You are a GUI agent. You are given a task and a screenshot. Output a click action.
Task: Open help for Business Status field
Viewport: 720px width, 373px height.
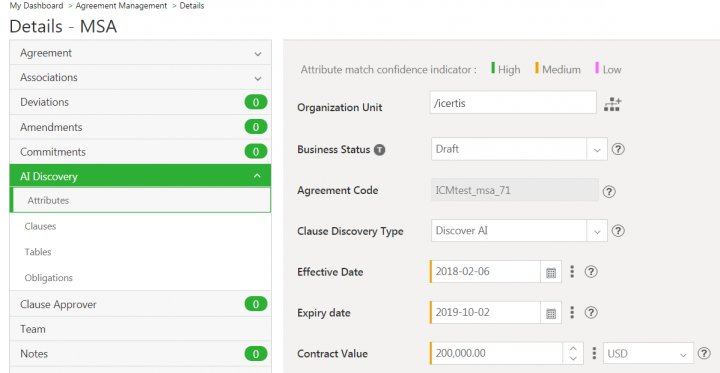[618, 149]
